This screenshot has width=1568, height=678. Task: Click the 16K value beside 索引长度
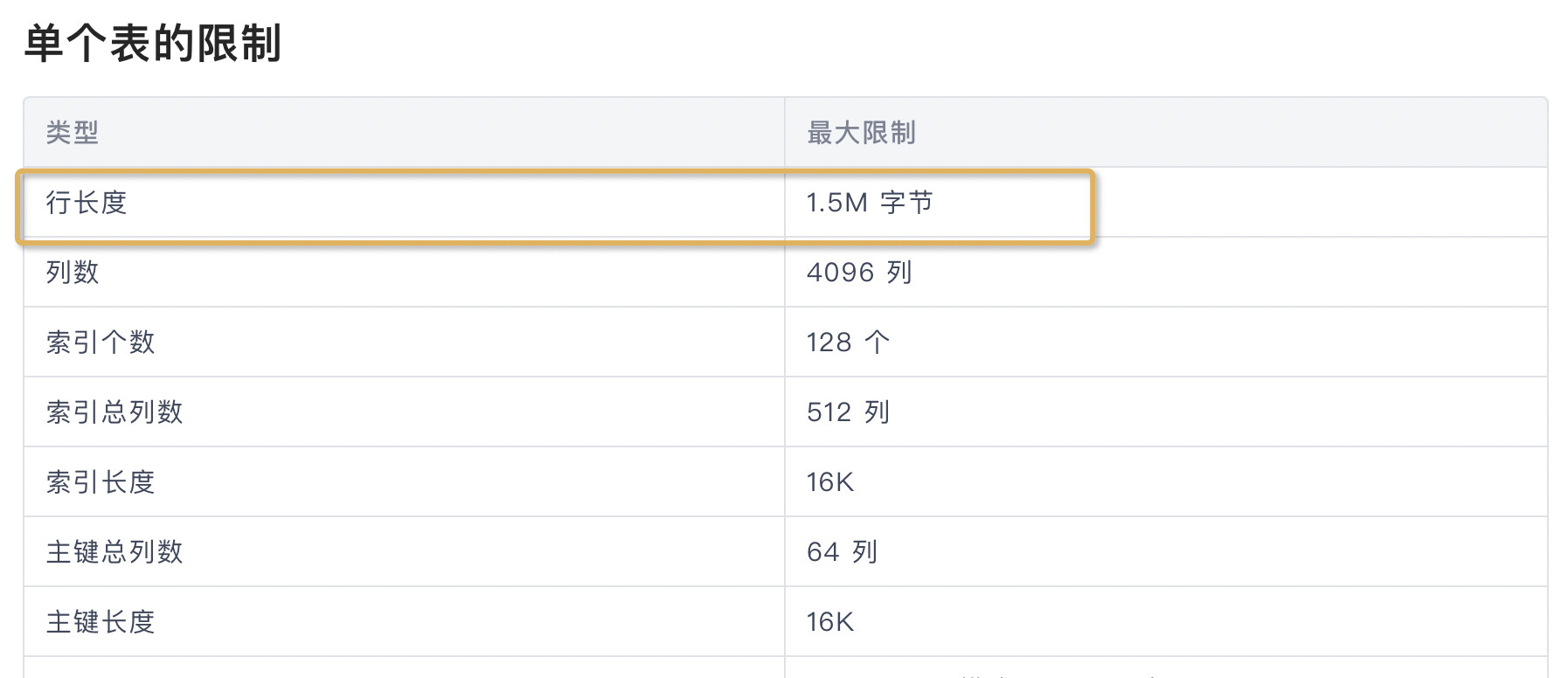(x=829, y=482)
